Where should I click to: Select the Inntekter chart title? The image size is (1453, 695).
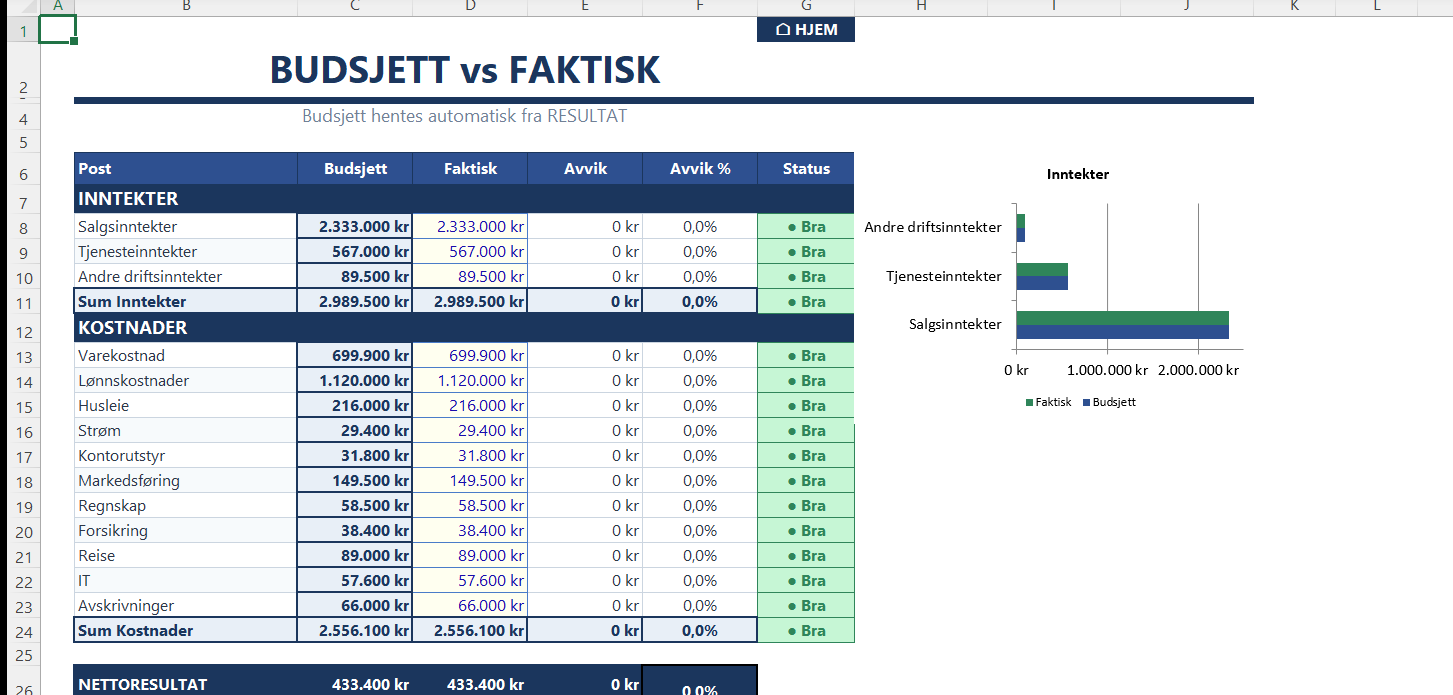tap(1077, 174)
